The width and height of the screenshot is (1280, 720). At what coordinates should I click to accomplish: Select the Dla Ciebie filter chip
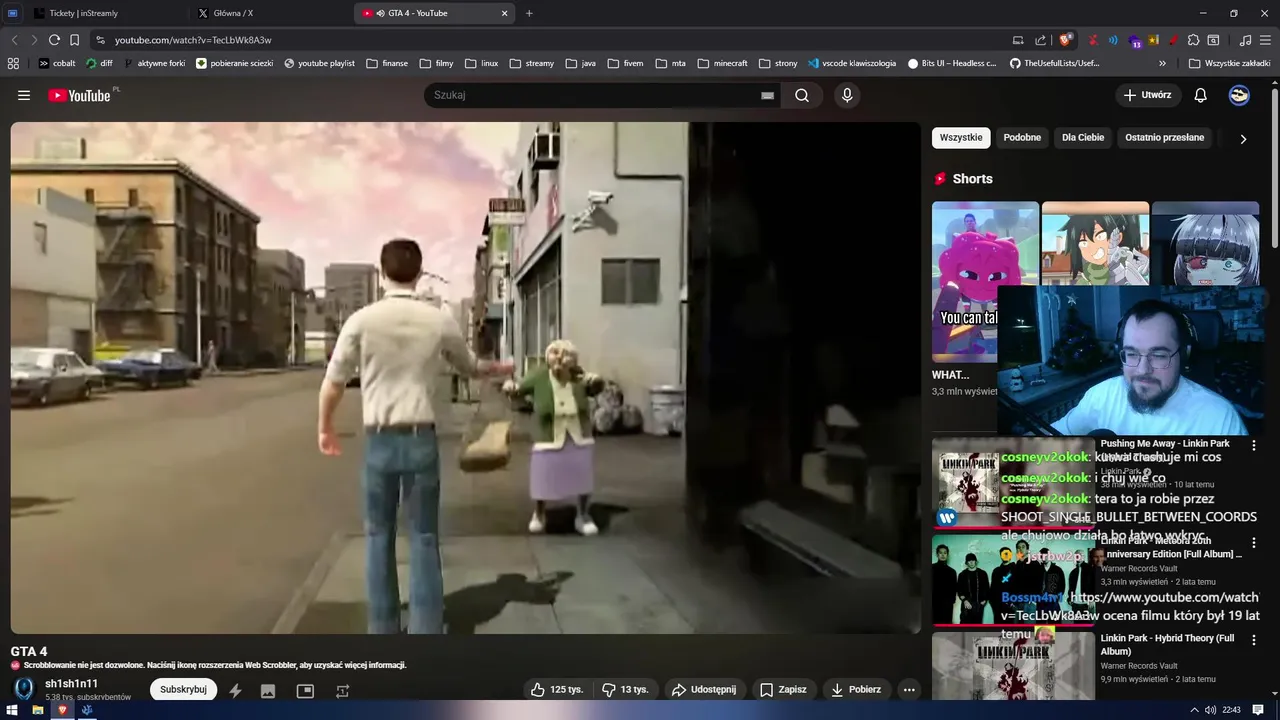[1083, 137]
